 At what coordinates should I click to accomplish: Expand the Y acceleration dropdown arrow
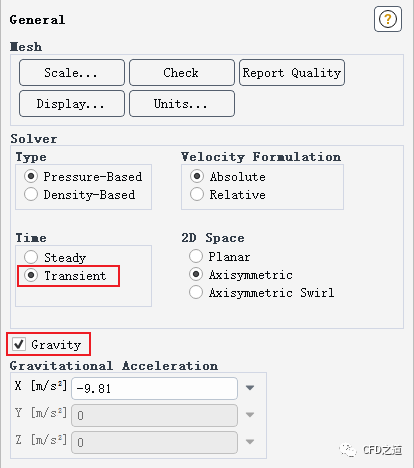pos(250,415)
